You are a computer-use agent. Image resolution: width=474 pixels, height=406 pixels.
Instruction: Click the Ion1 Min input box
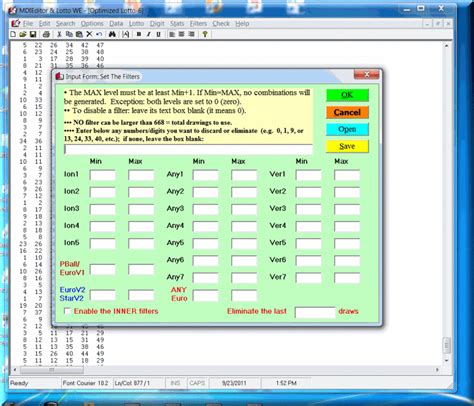click(102, 175)
